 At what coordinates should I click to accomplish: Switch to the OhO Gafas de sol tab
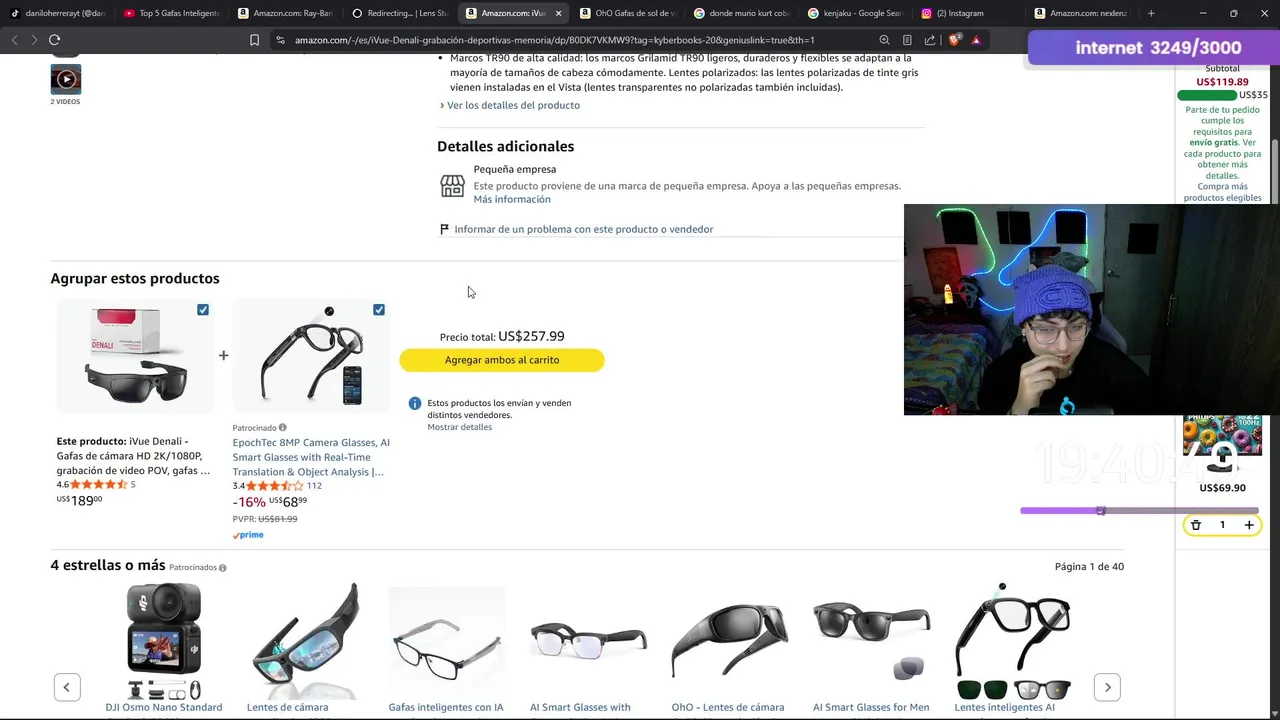[x=629, y=13]
